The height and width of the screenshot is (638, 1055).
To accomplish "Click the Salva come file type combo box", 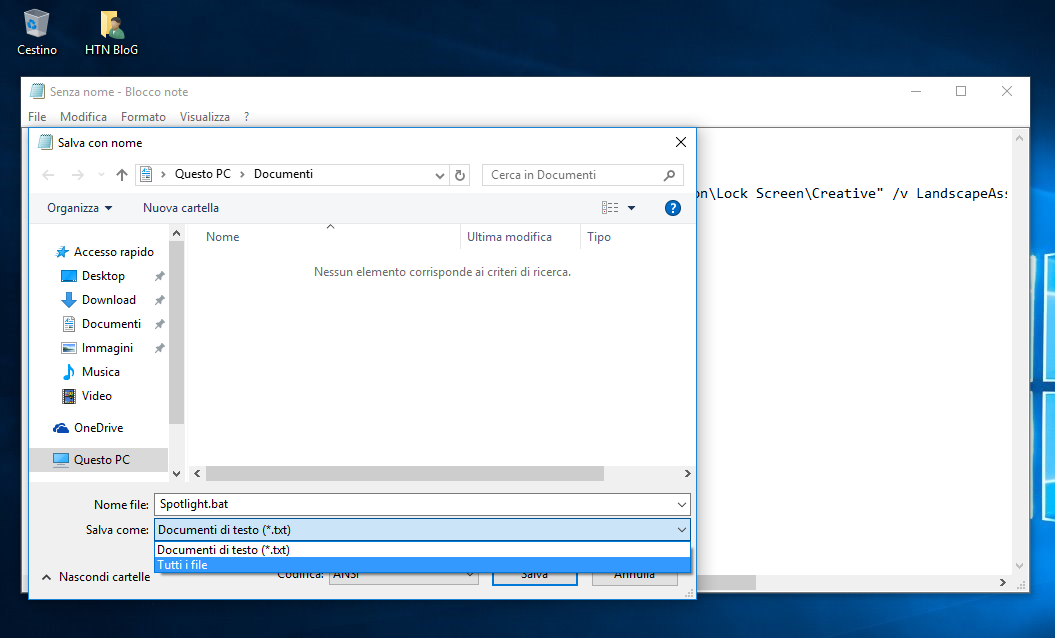I will click(x=423, y=530).
